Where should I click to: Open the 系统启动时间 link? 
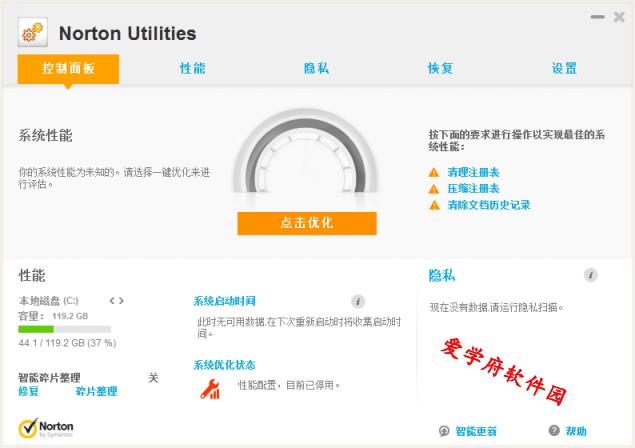pos(224,301)
